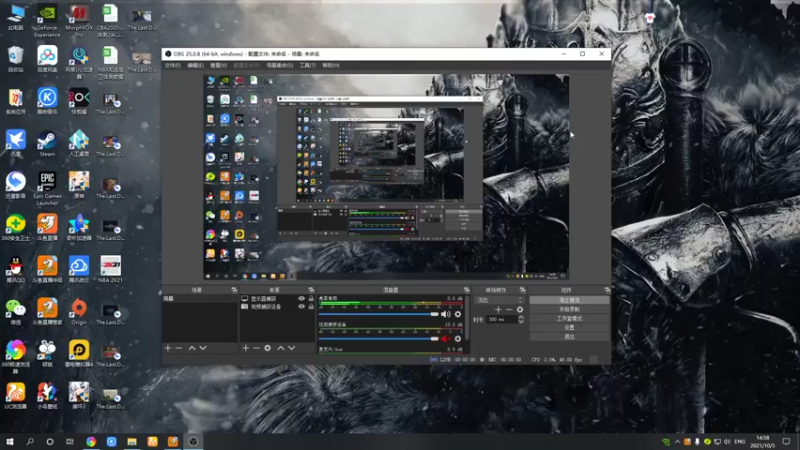Adjust the desktop audio volume slider
Image resolution: width=800 pixels, height=450 pixels.
pos(378,314)
